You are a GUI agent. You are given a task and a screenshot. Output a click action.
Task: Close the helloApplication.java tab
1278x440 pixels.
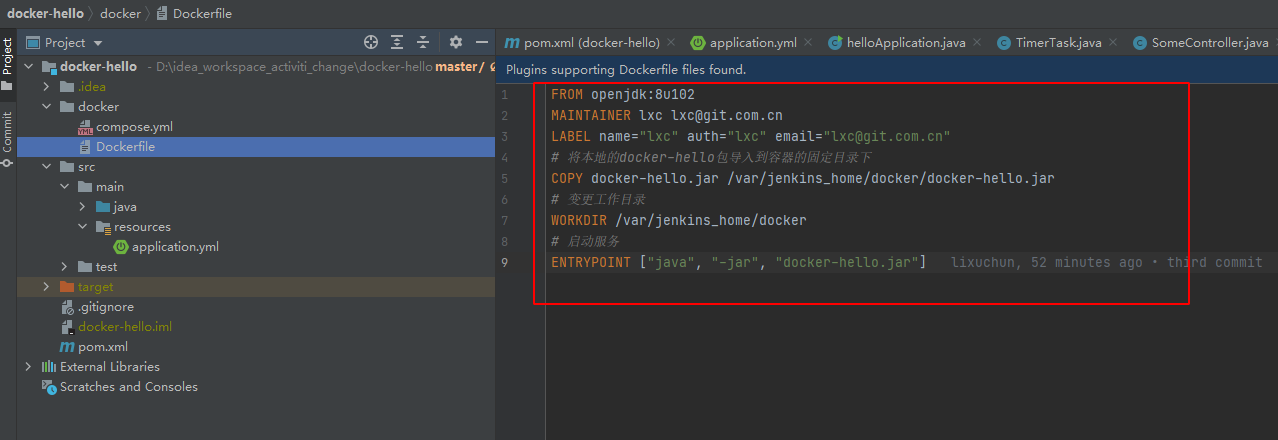click(977, 43)
